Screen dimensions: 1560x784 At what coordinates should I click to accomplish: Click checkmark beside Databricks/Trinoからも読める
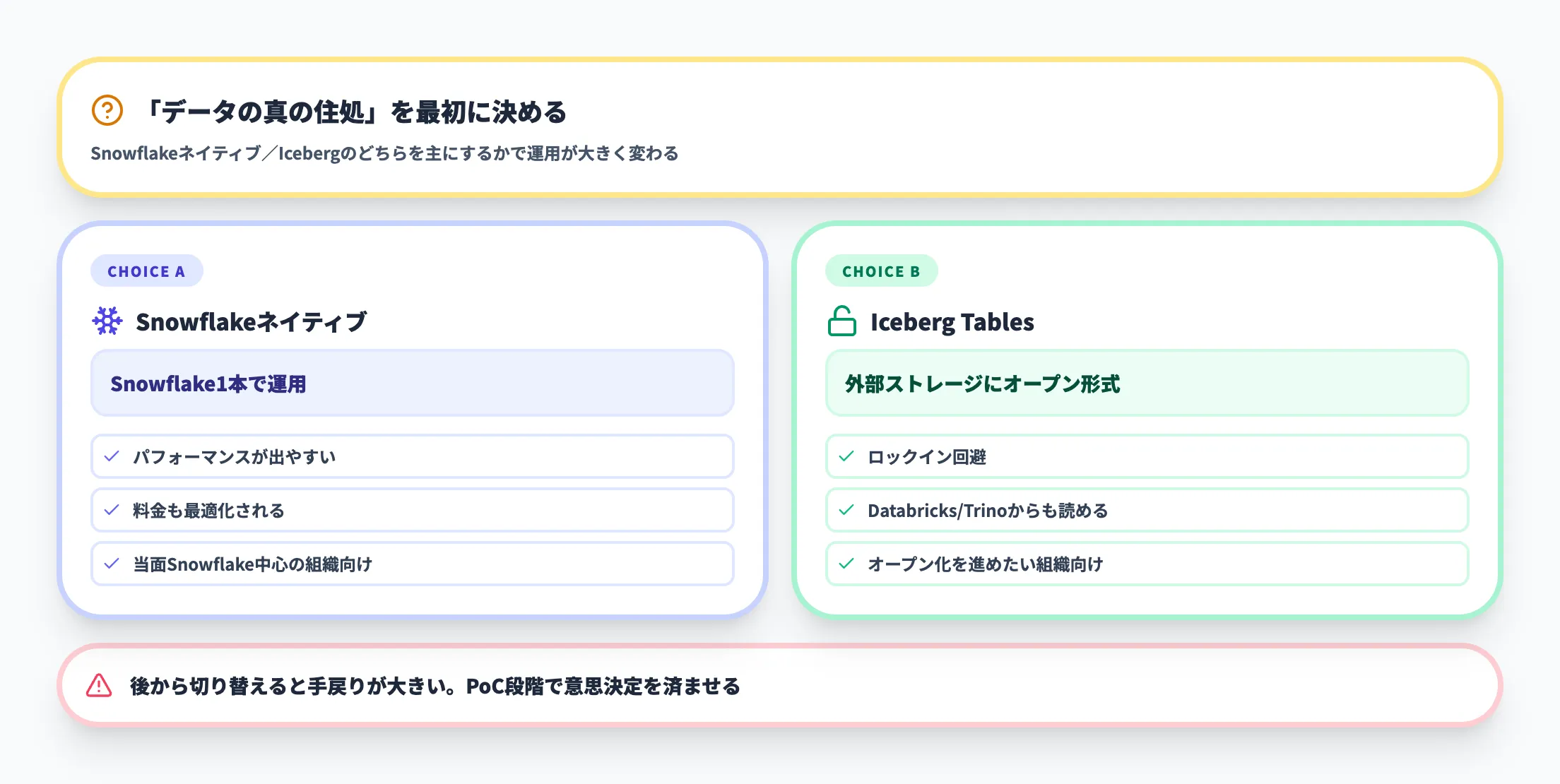pos(846,511)
